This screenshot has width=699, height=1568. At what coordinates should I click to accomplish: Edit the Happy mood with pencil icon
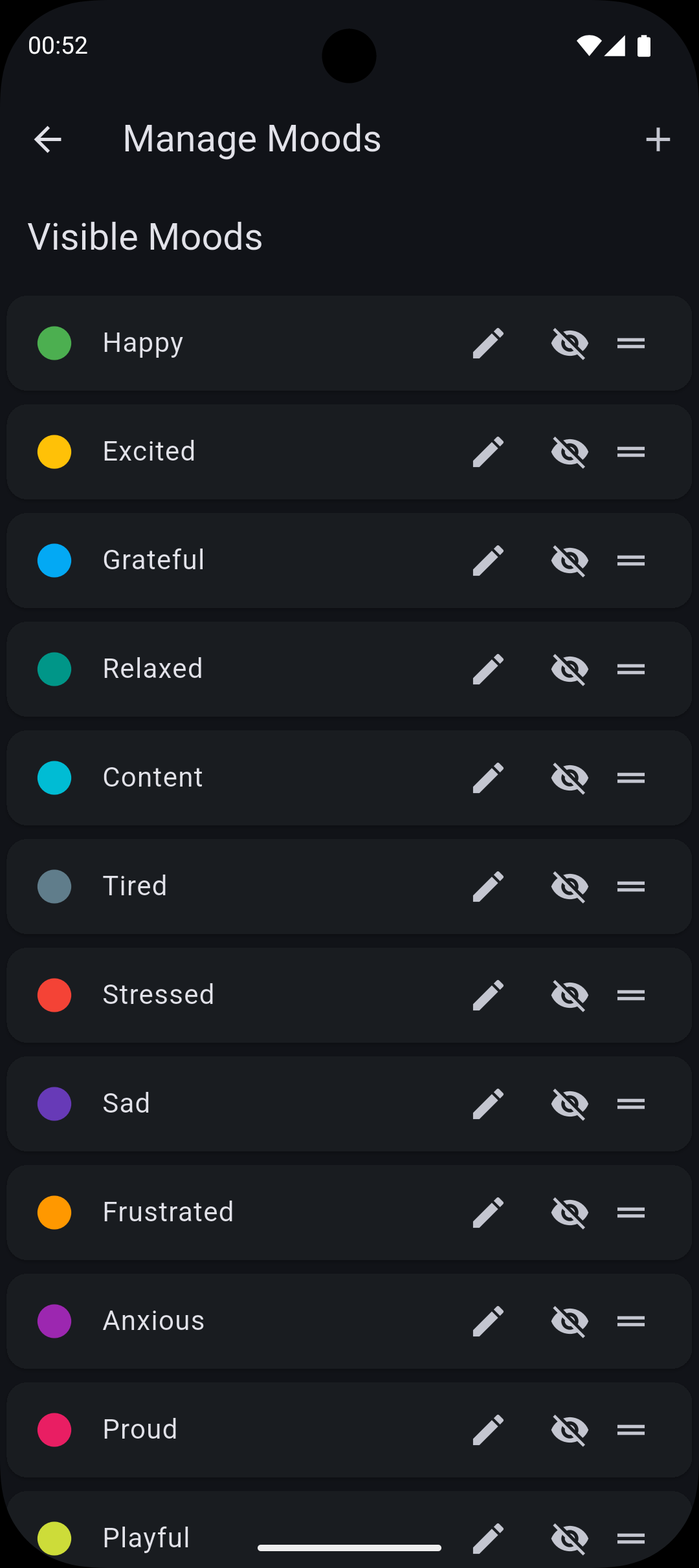[x=488, y=343]
